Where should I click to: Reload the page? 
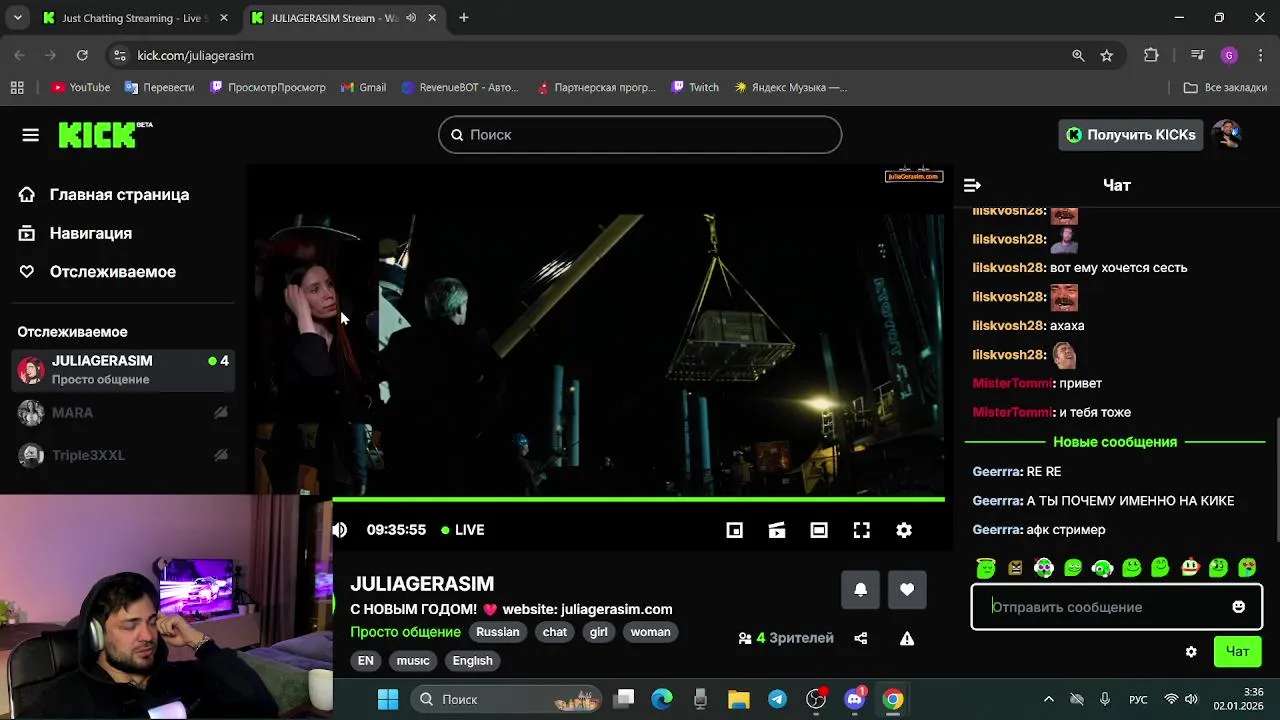pyautogui.click(x=82, y=56)
